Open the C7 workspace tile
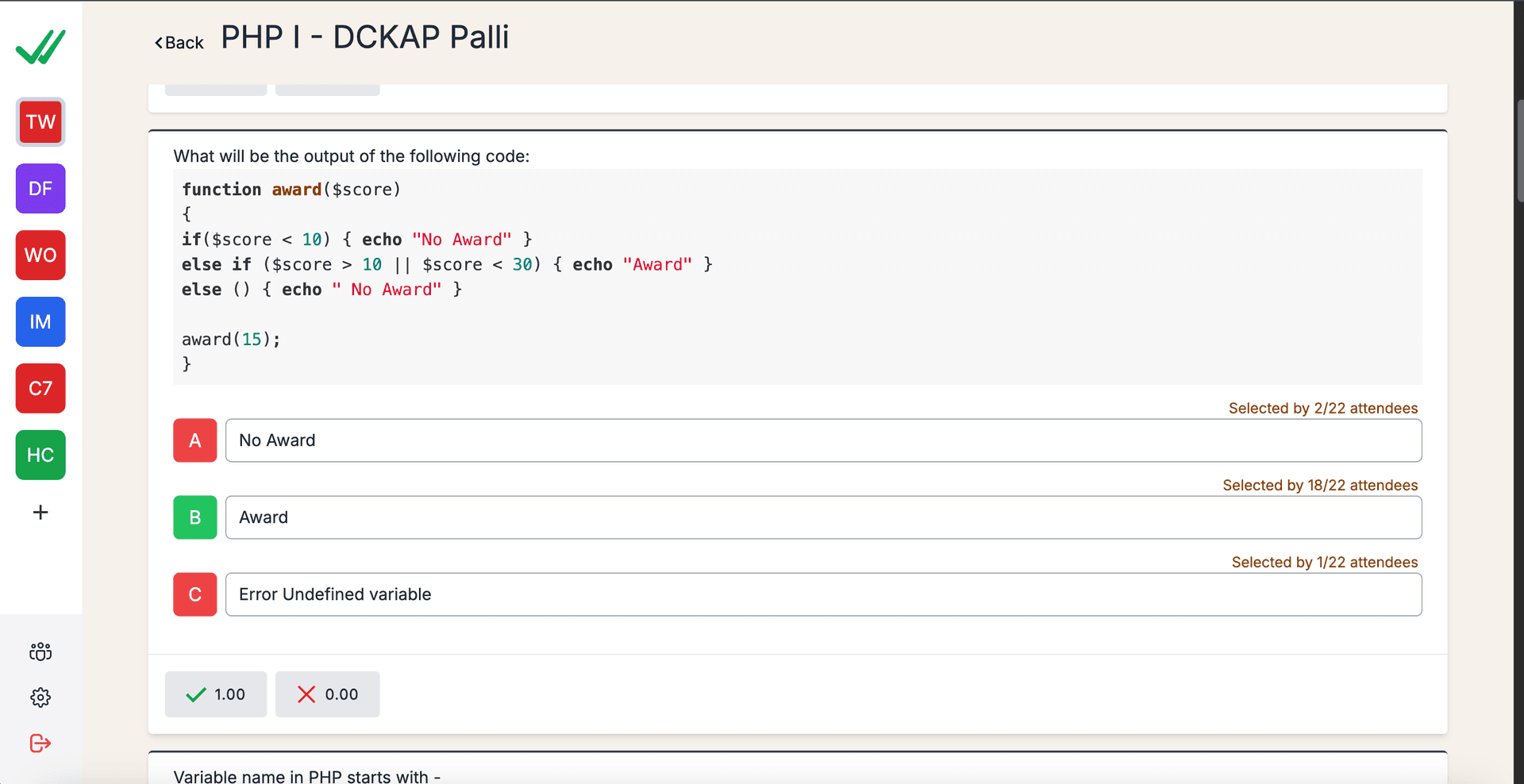This screenshot has height=784, width=1524. pyautogui.click(x=40, y=389)
